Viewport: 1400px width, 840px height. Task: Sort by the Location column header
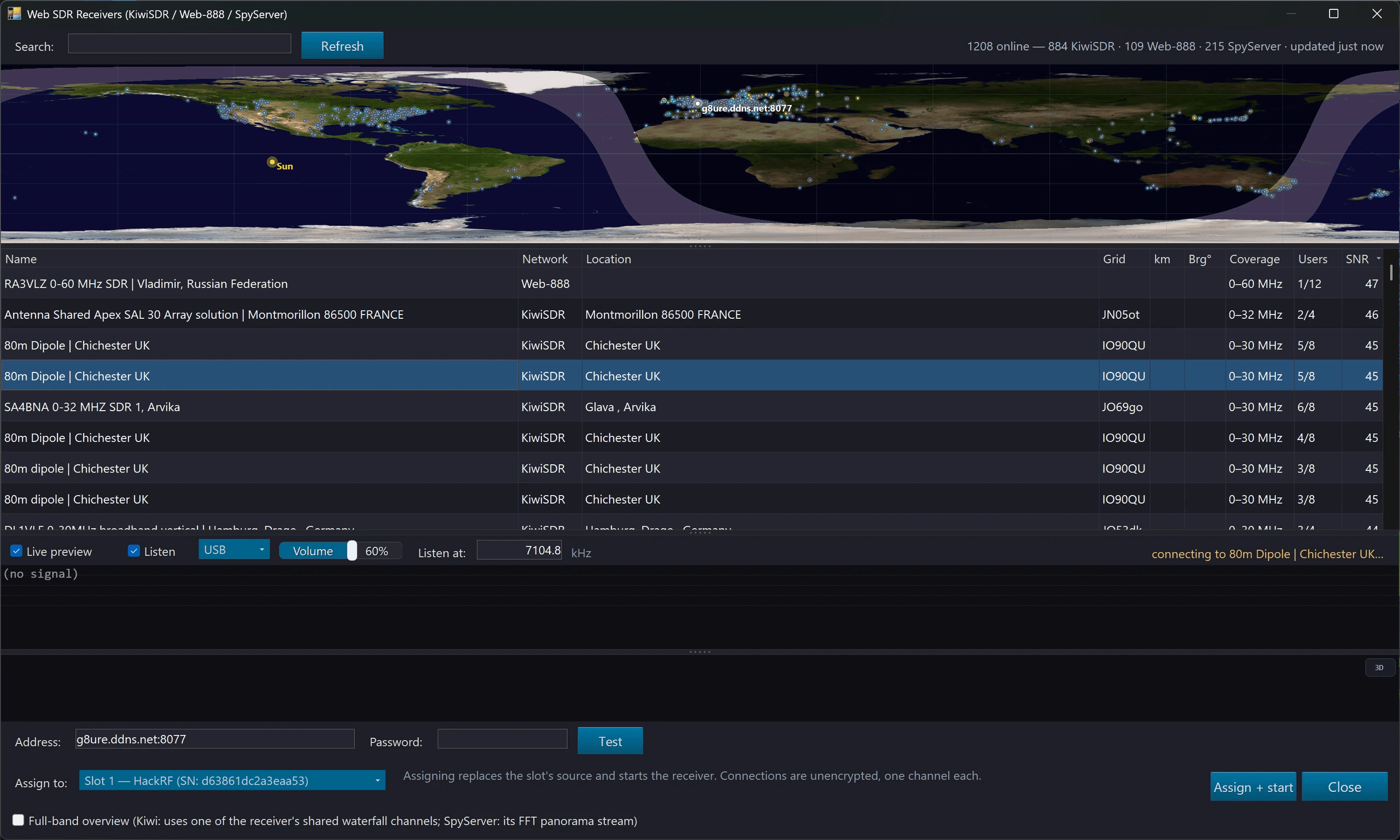840,259
